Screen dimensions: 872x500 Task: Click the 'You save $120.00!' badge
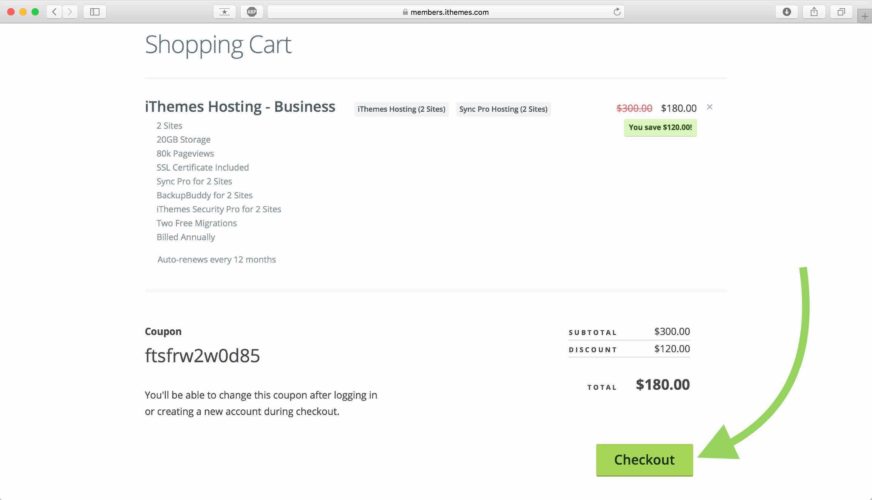pos(660,127)
